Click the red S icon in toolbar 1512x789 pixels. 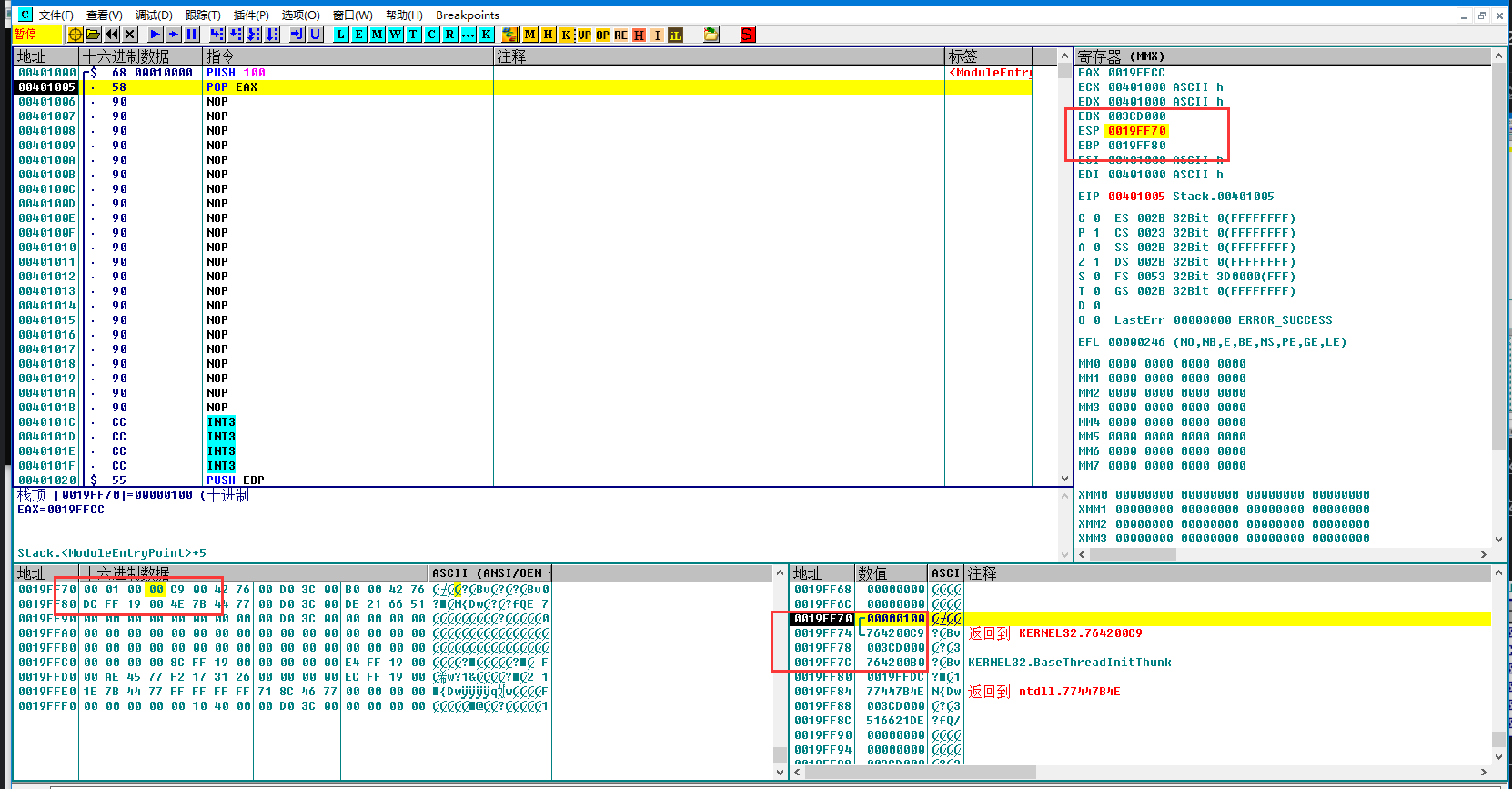pos(747,35)
